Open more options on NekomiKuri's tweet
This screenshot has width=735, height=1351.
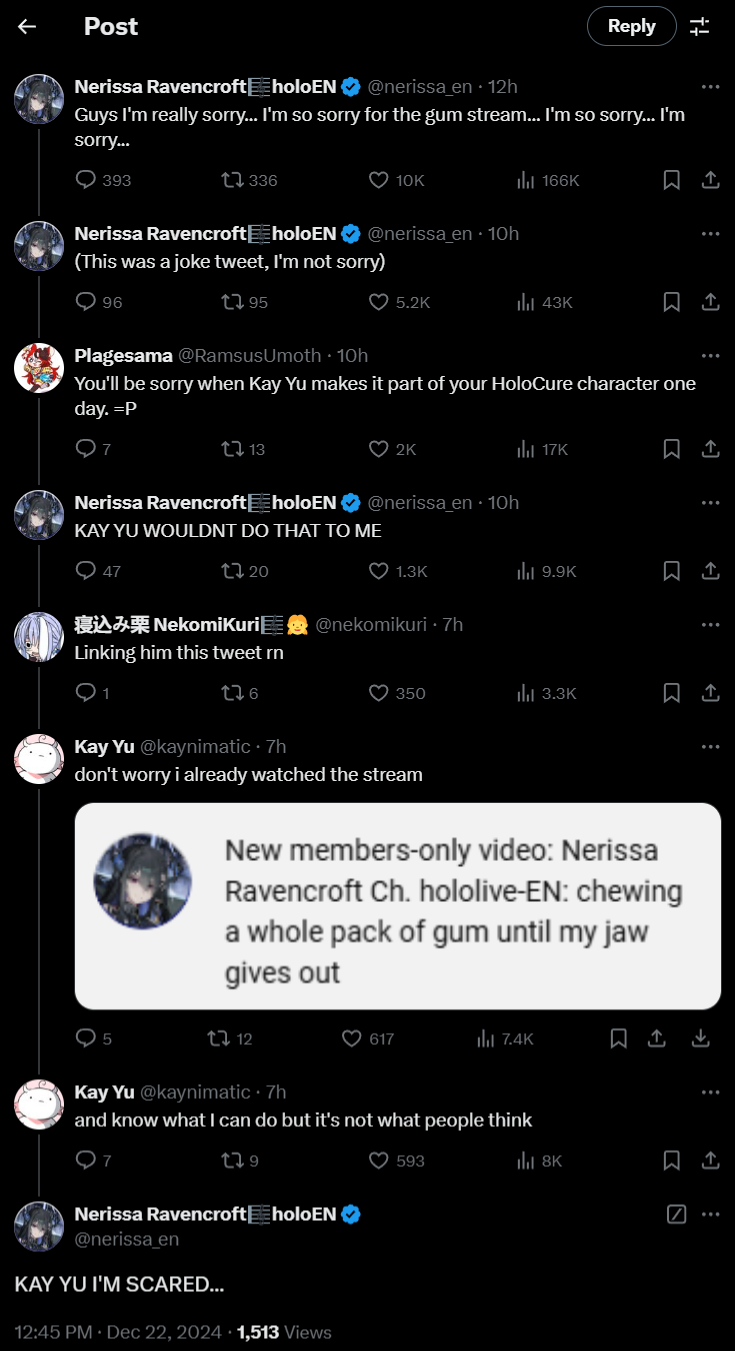[x=710, y=624]
